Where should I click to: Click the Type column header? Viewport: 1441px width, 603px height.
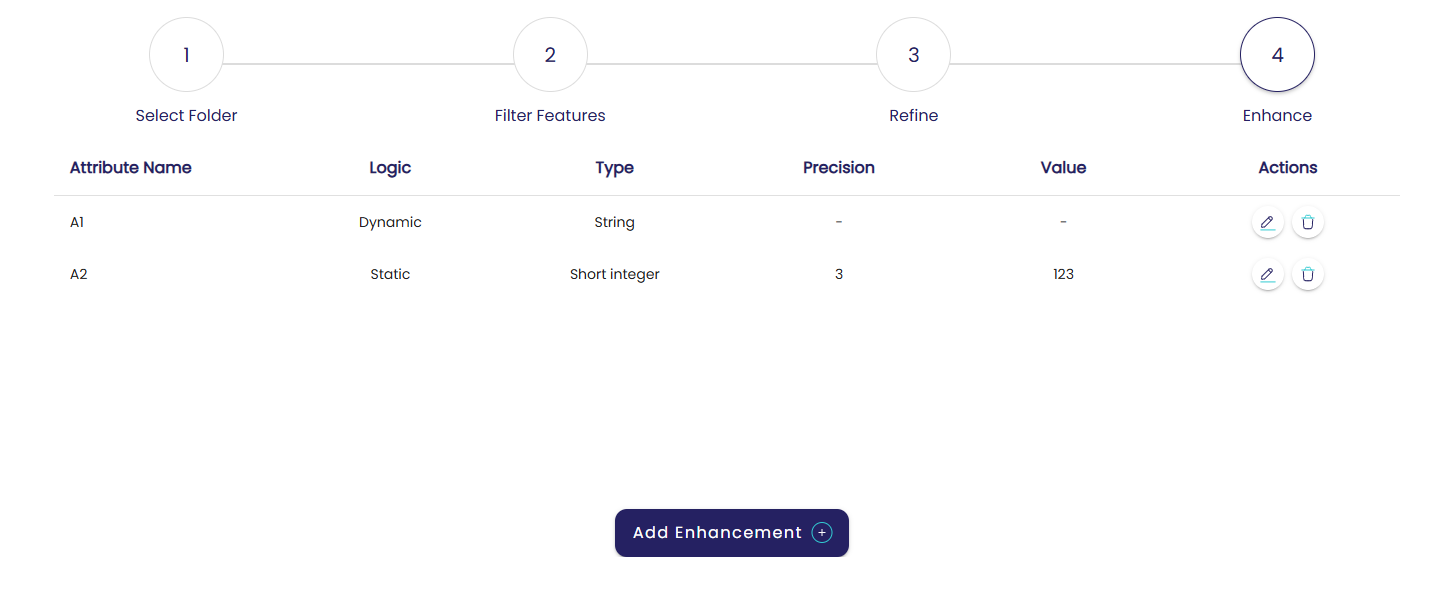[614, 168]
